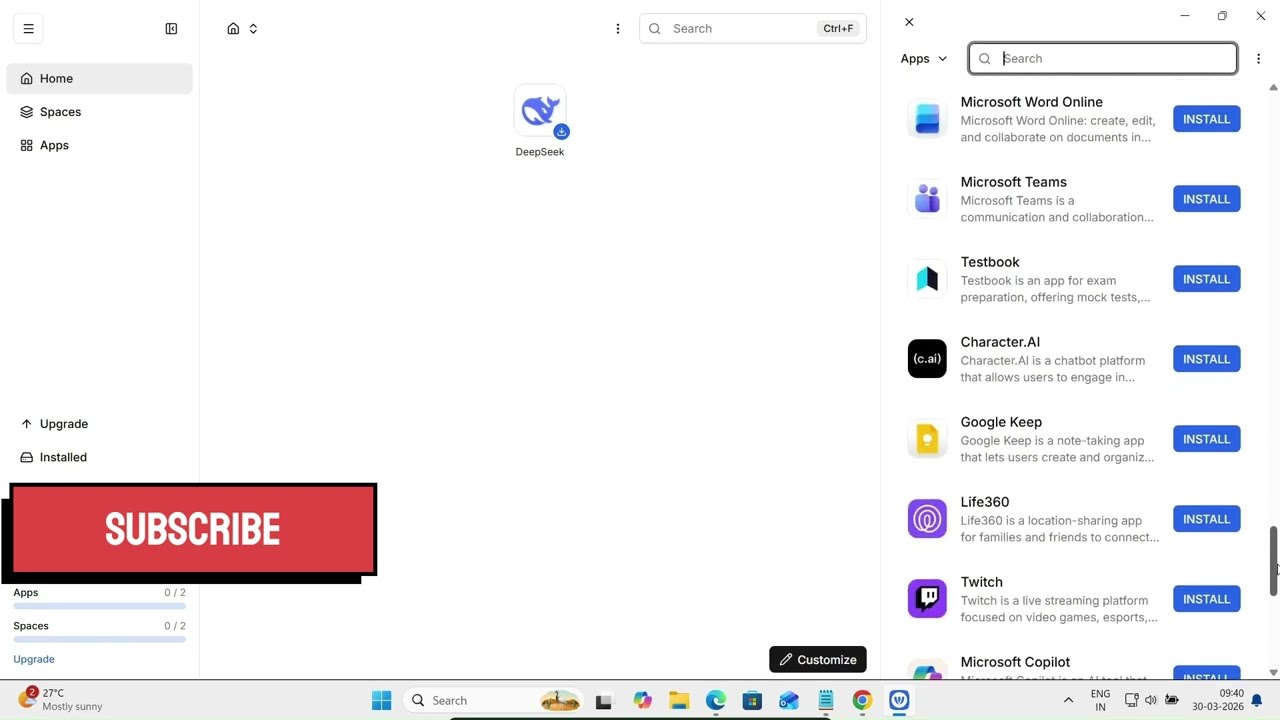This screenshot has width=1280, height=720.
Task: Open the Apps category dropdown
Action: coord(924,59)
